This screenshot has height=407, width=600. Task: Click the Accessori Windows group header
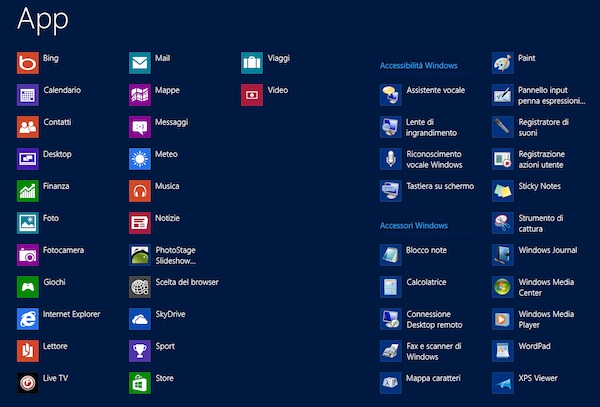point(414,225)
